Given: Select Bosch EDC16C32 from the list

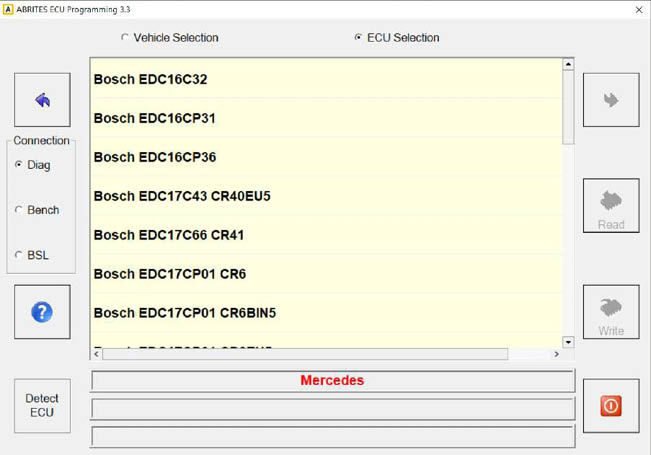Looking at the screenshot, I should pos(151,79).
